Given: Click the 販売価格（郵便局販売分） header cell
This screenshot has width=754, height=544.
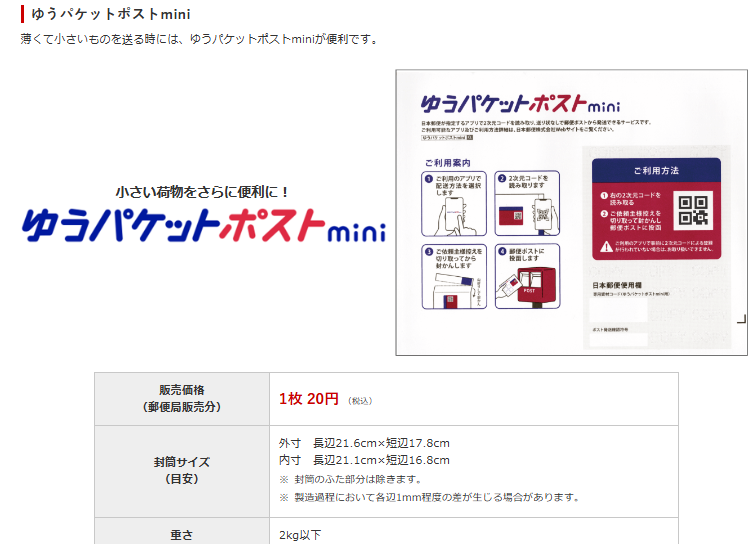Looking at the screenshot, I should (182, 399).
